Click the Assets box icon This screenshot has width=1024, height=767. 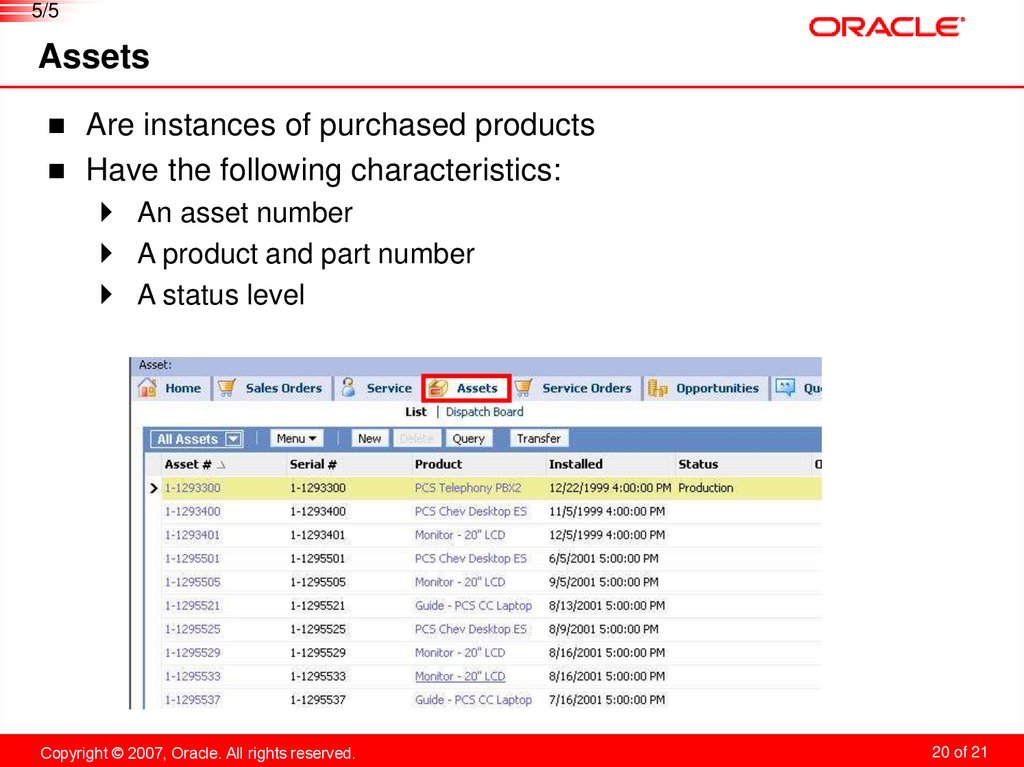(438, 388)
